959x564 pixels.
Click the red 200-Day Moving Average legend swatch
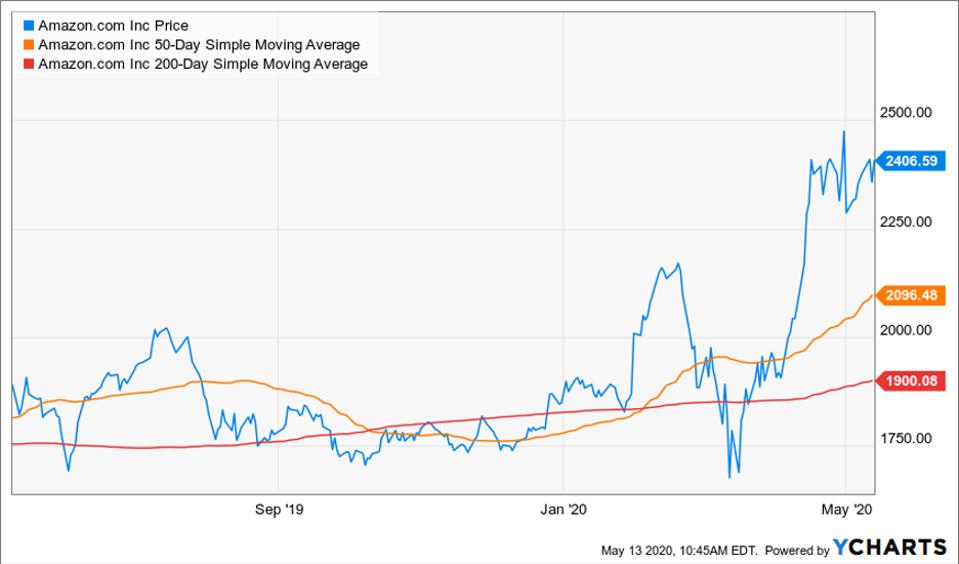(28, 64)
